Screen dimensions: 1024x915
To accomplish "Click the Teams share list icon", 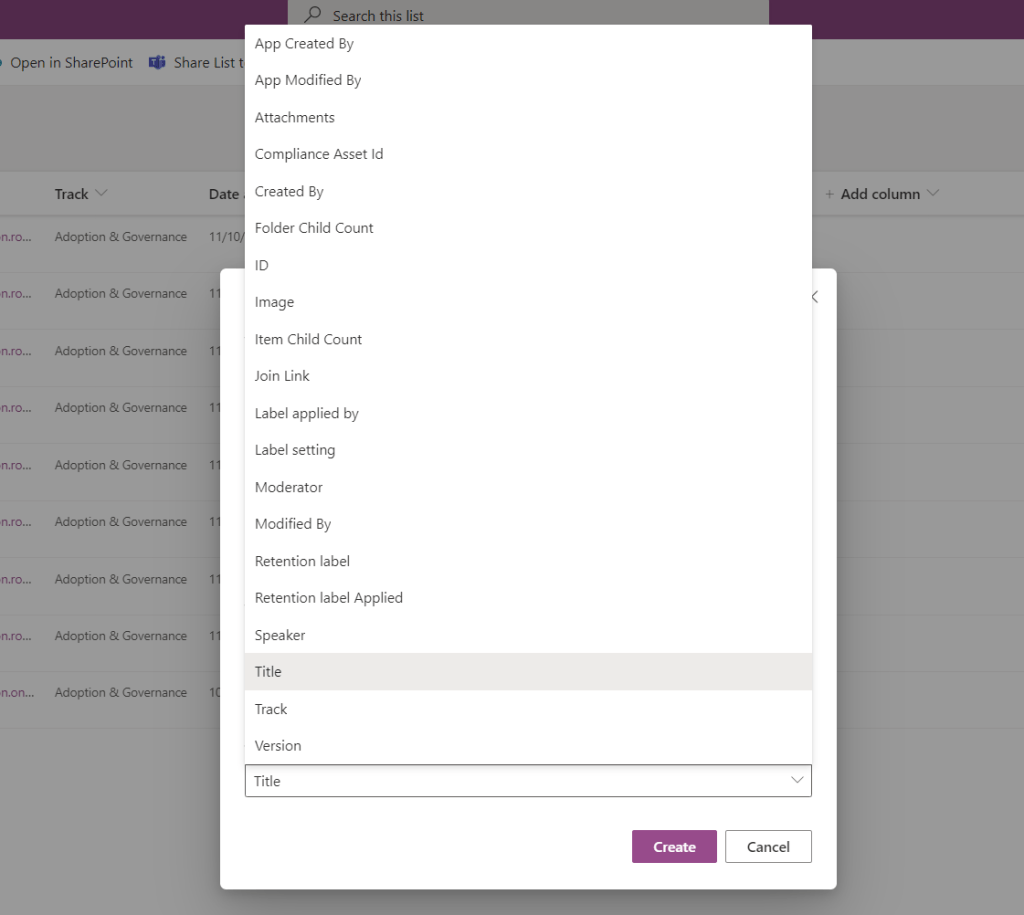I will [x=157, y=63].
